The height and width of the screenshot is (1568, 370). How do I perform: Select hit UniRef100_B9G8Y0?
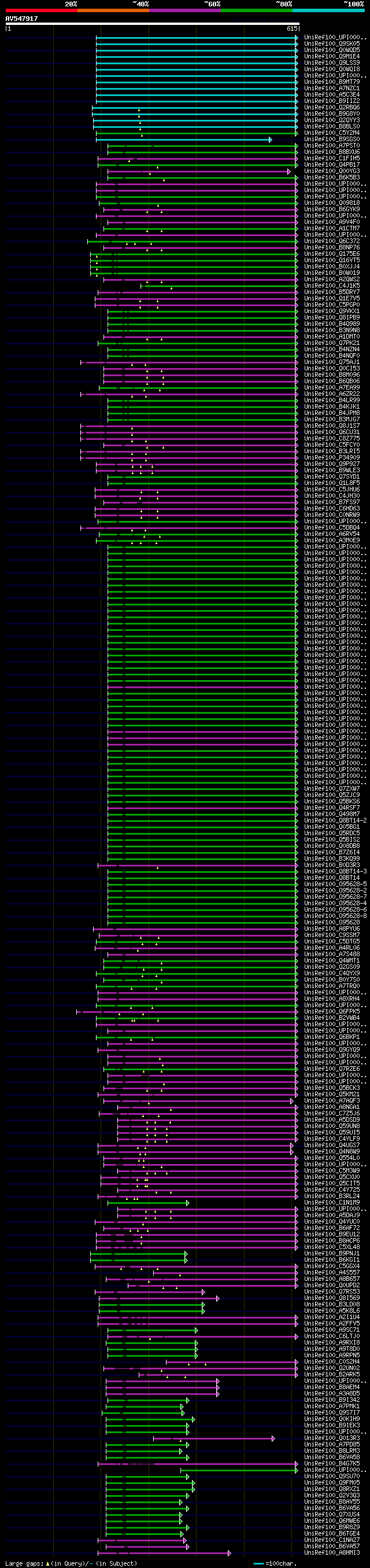pyautogui.click(x=332, y=115)
